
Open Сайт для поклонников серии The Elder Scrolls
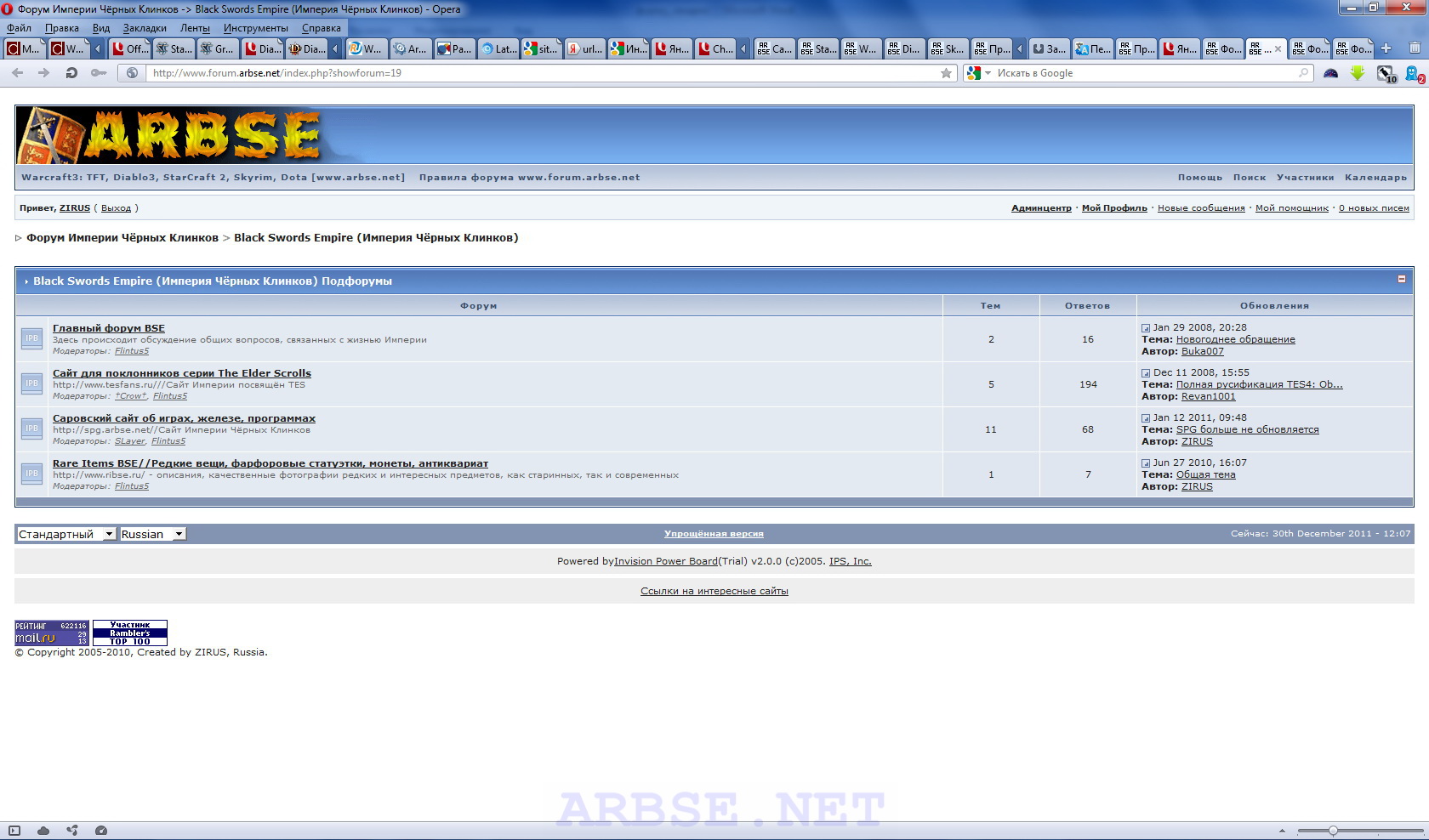tap(182, 373)
